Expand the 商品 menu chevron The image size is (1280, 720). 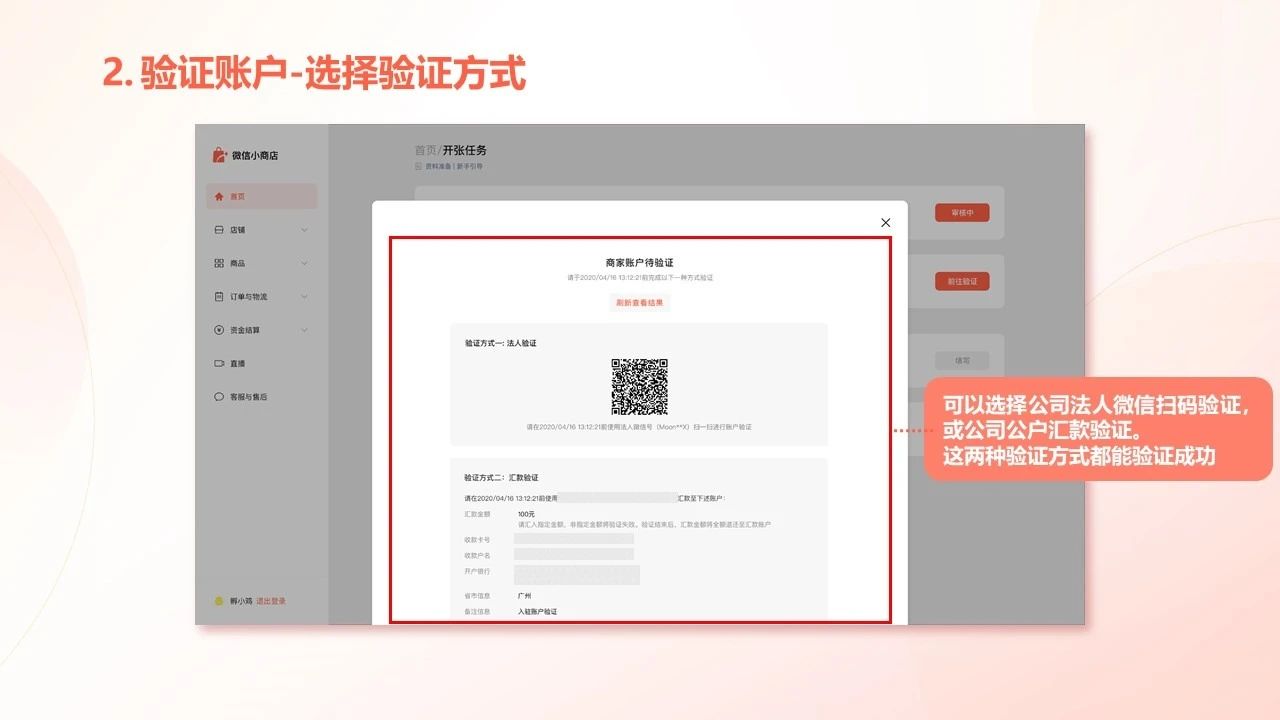click(x=304, y=263)
